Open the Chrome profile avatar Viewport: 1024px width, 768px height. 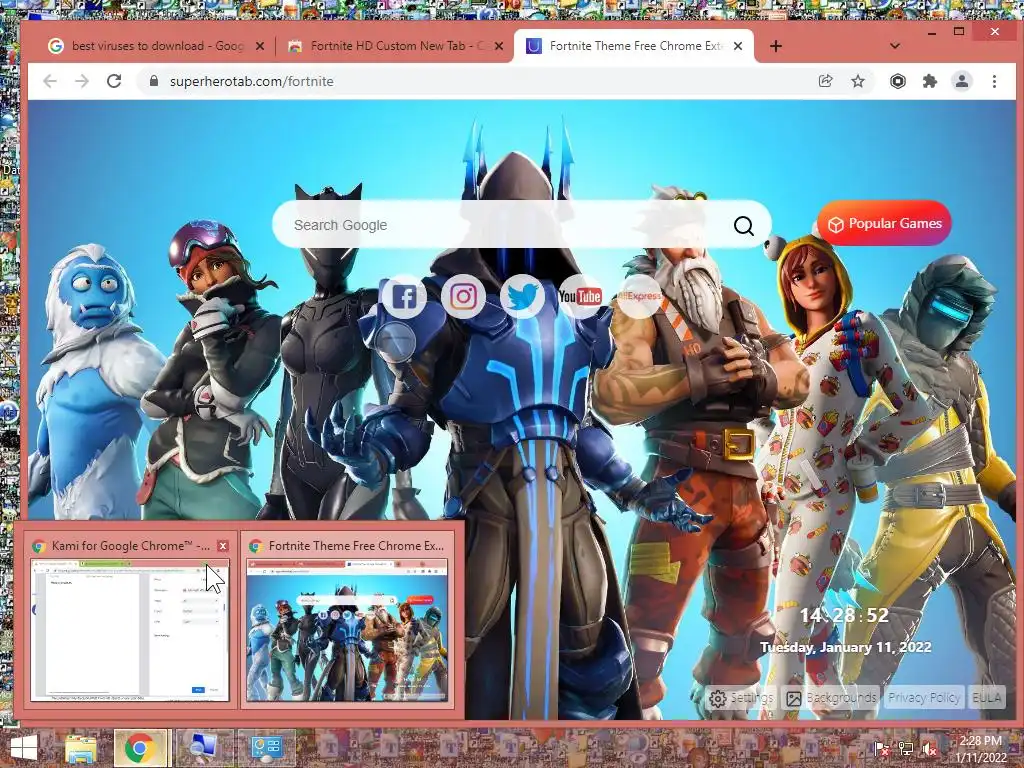pos(962,81)
